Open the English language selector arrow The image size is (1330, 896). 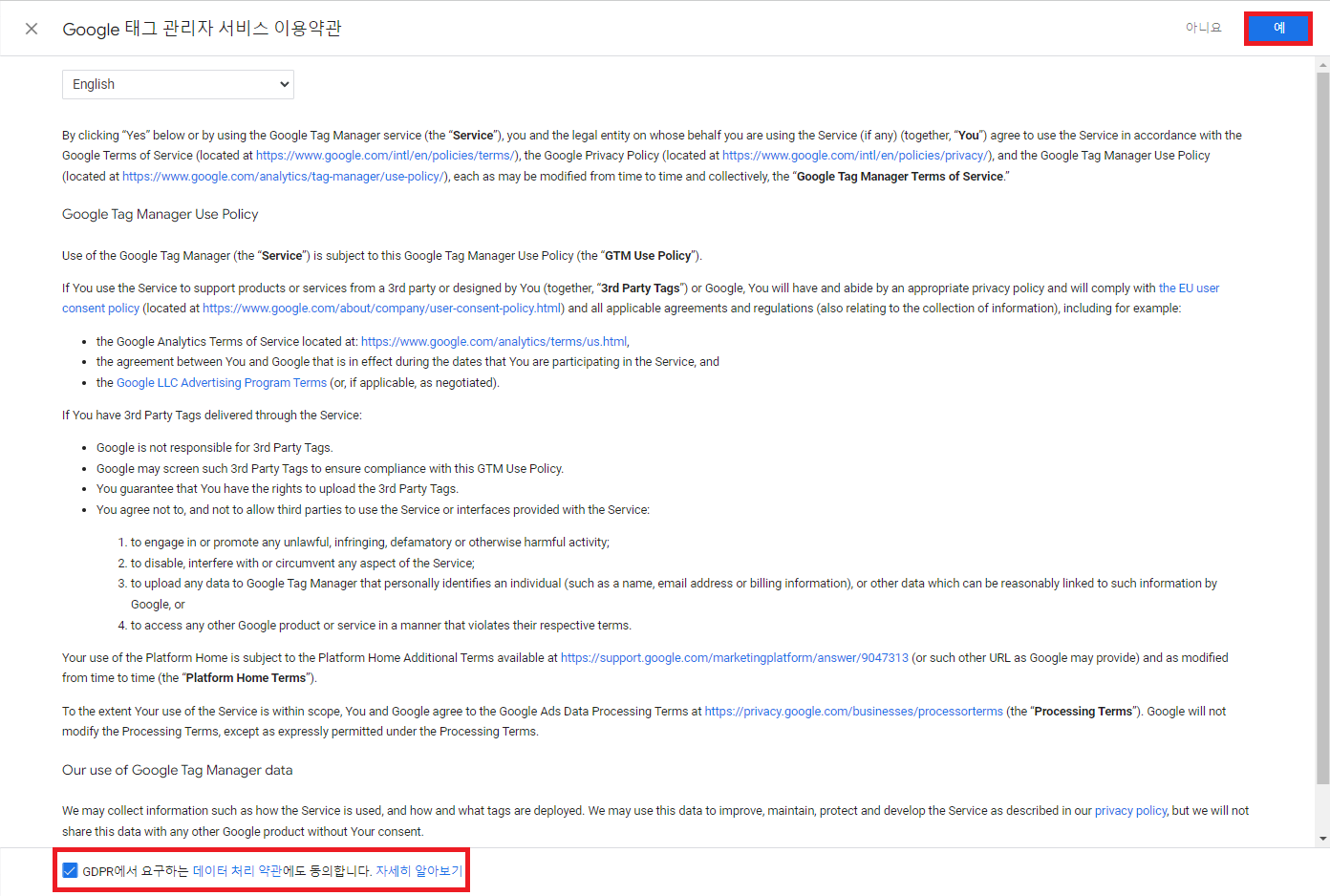[x=283, y=84]
